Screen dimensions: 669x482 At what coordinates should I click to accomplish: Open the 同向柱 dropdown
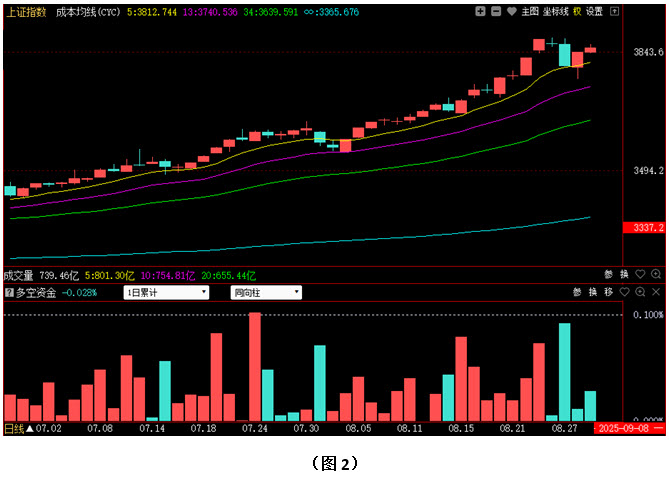266,293
